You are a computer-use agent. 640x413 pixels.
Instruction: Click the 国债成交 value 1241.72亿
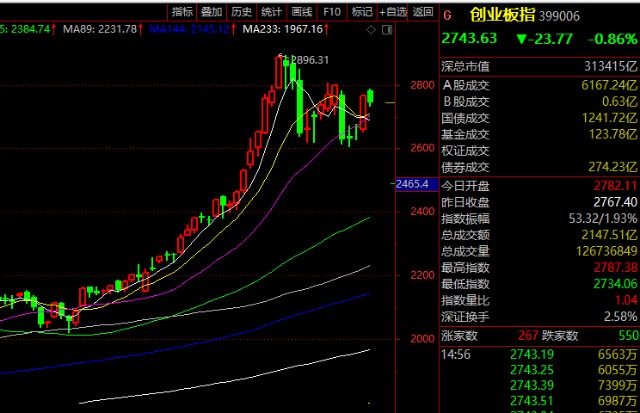(609, 118)
